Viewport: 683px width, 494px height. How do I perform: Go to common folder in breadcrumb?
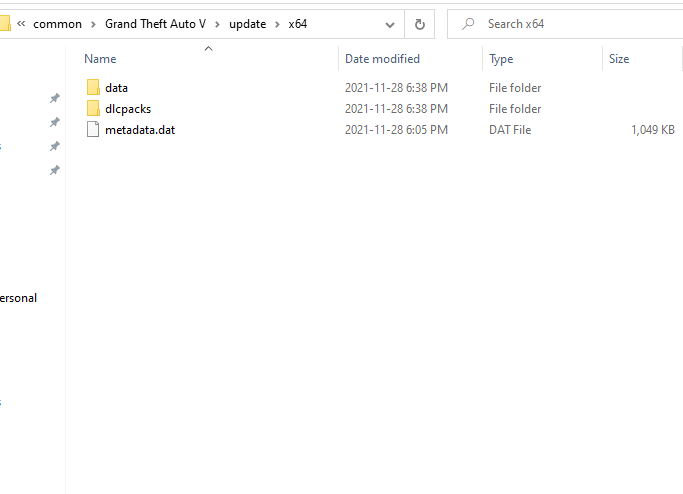[x=57, y=24]
